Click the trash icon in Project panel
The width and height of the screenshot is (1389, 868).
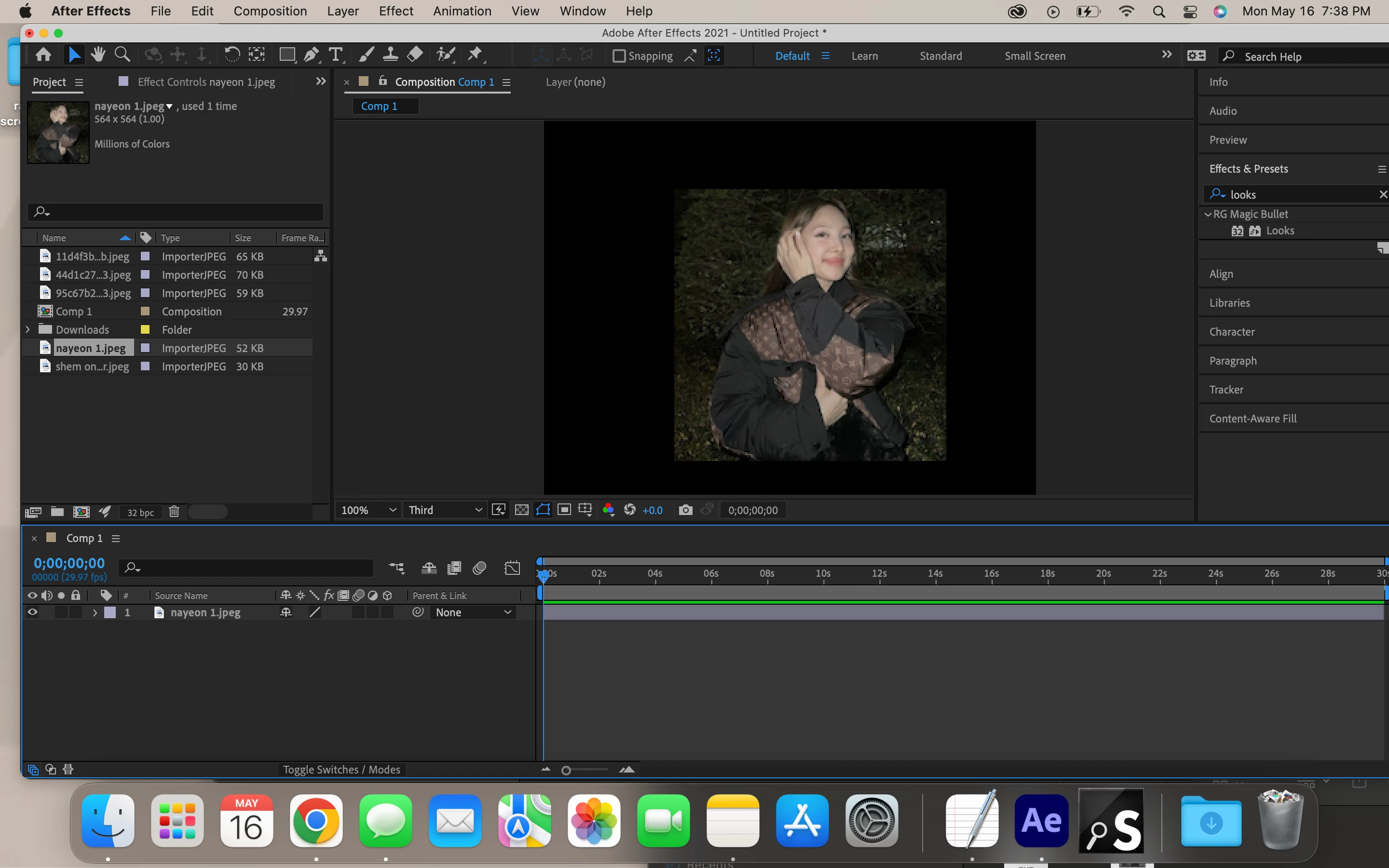click(x=175, y=512)
